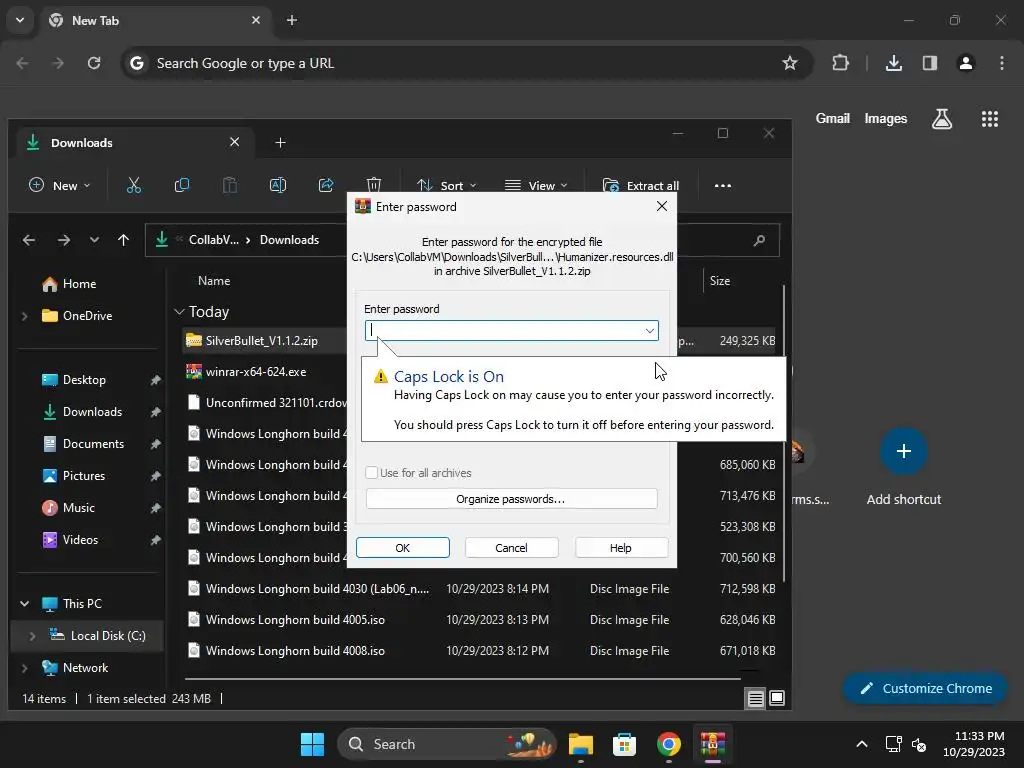This screenshot has width=1024, height=768.
Task: Click the Windows Start button
Action: 312,744
